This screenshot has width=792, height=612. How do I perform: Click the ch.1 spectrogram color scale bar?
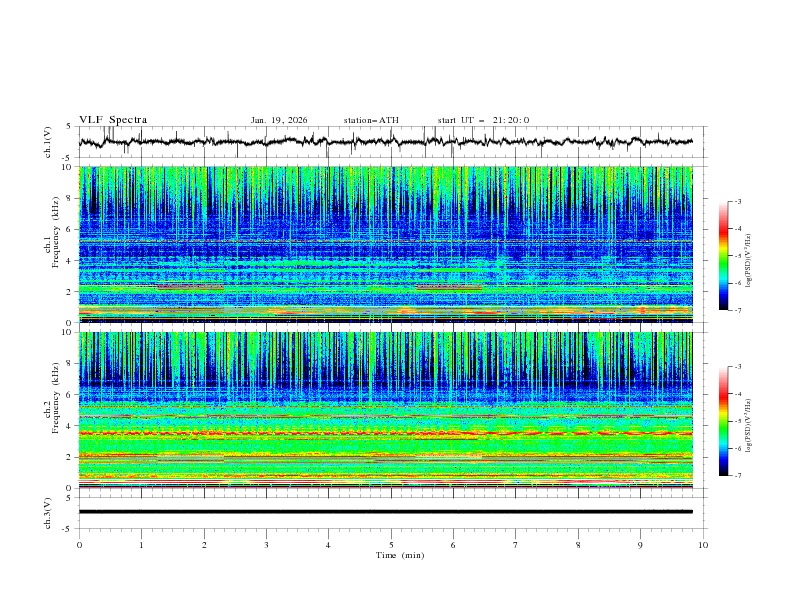[x=723, y=256]
